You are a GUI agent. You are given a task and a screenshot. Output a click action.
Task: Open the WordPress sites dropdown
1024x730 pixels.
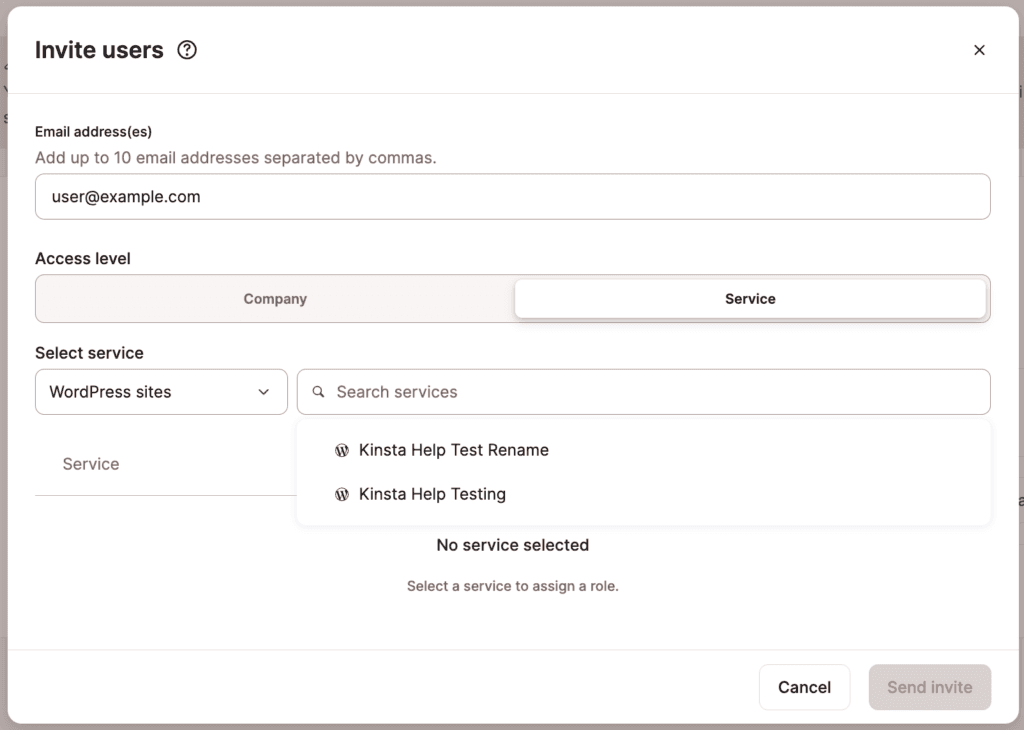[160, 392]
